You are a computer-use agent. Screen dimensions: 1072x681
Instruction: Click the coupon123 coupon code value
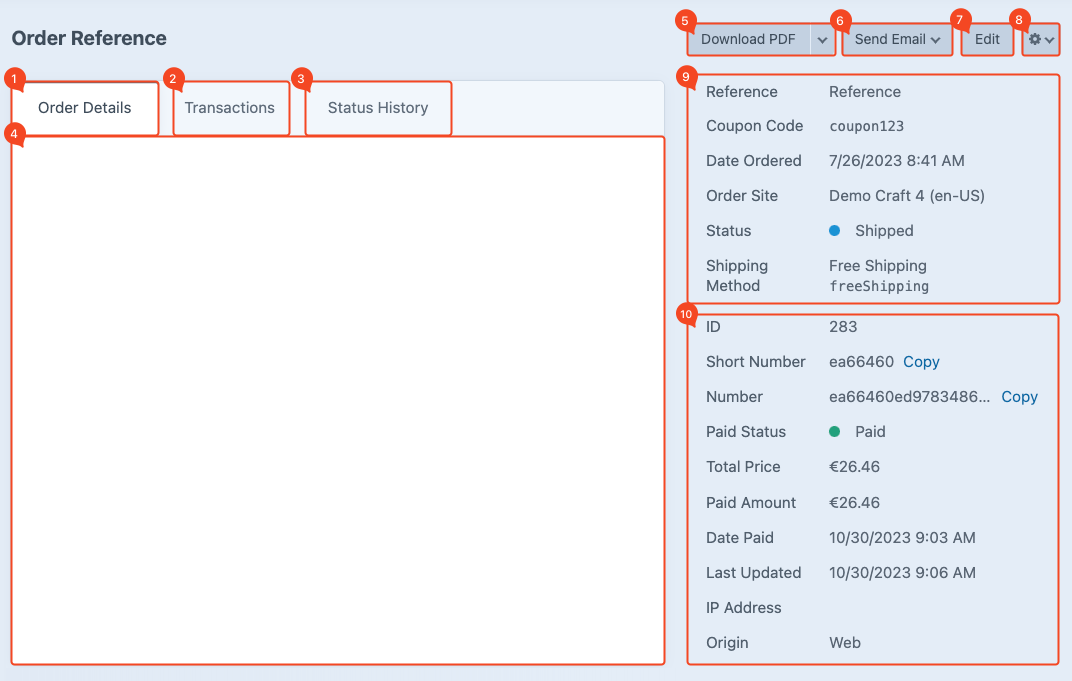pyautogui.click(x=867, y=126)
